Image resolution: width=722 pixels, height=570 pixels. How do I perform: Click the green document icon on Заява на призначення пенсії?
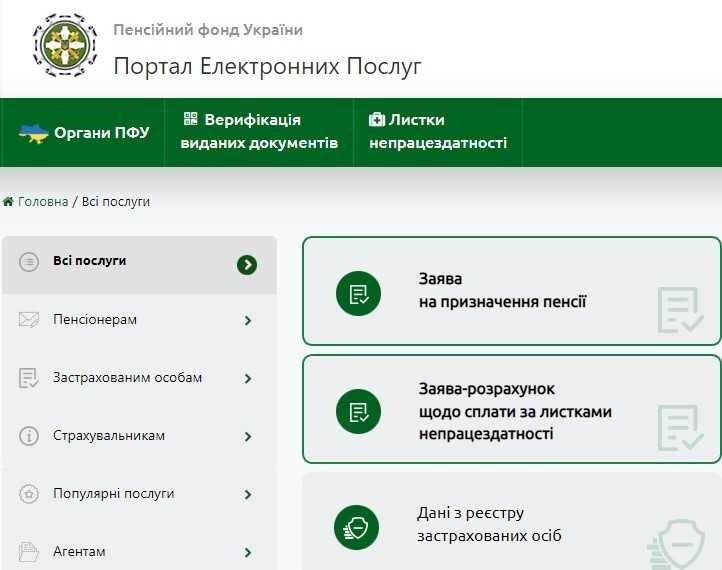click(358, 293)
